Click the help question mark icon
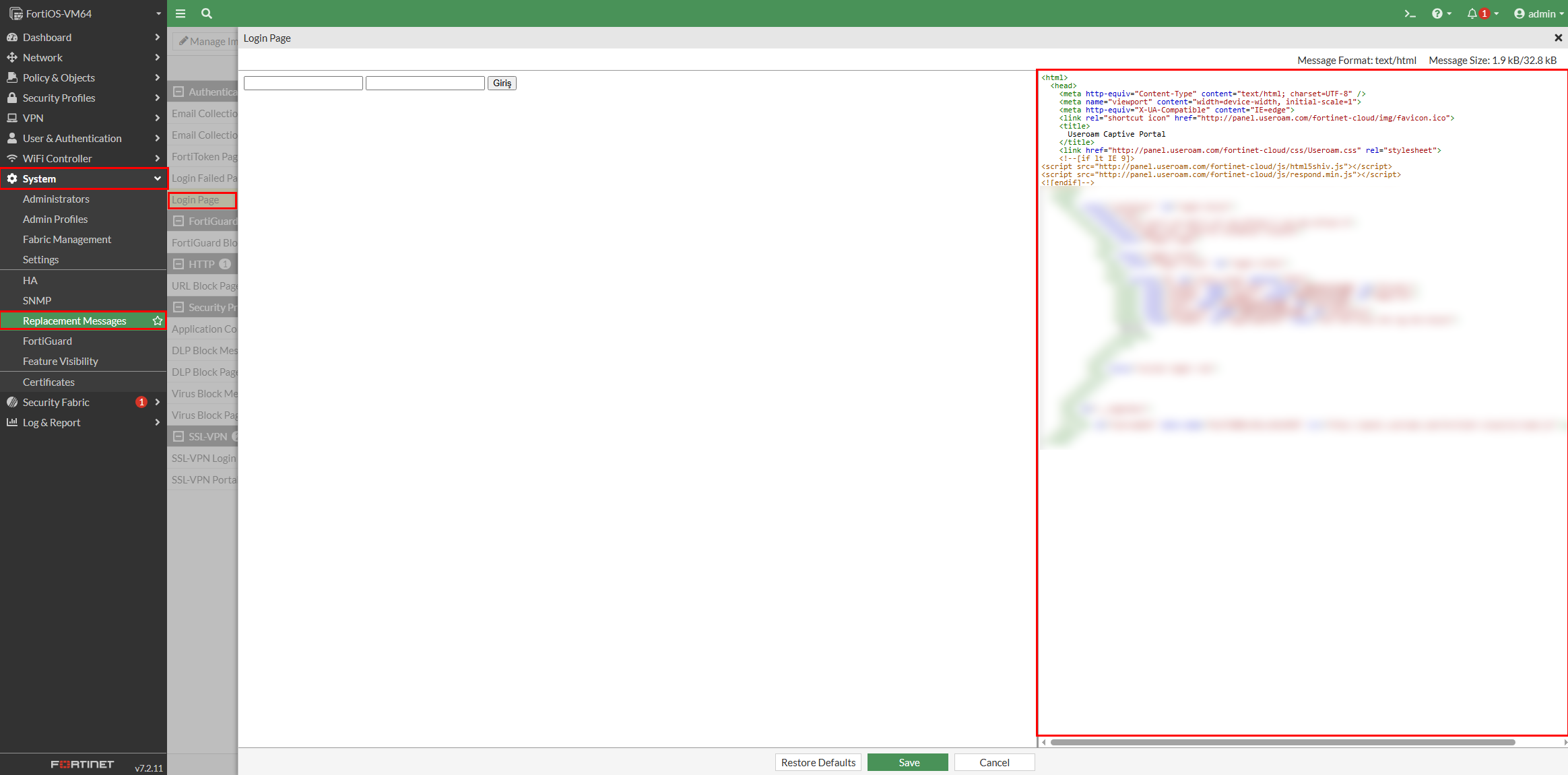 pyautogui.click(x=1437, y=13)
